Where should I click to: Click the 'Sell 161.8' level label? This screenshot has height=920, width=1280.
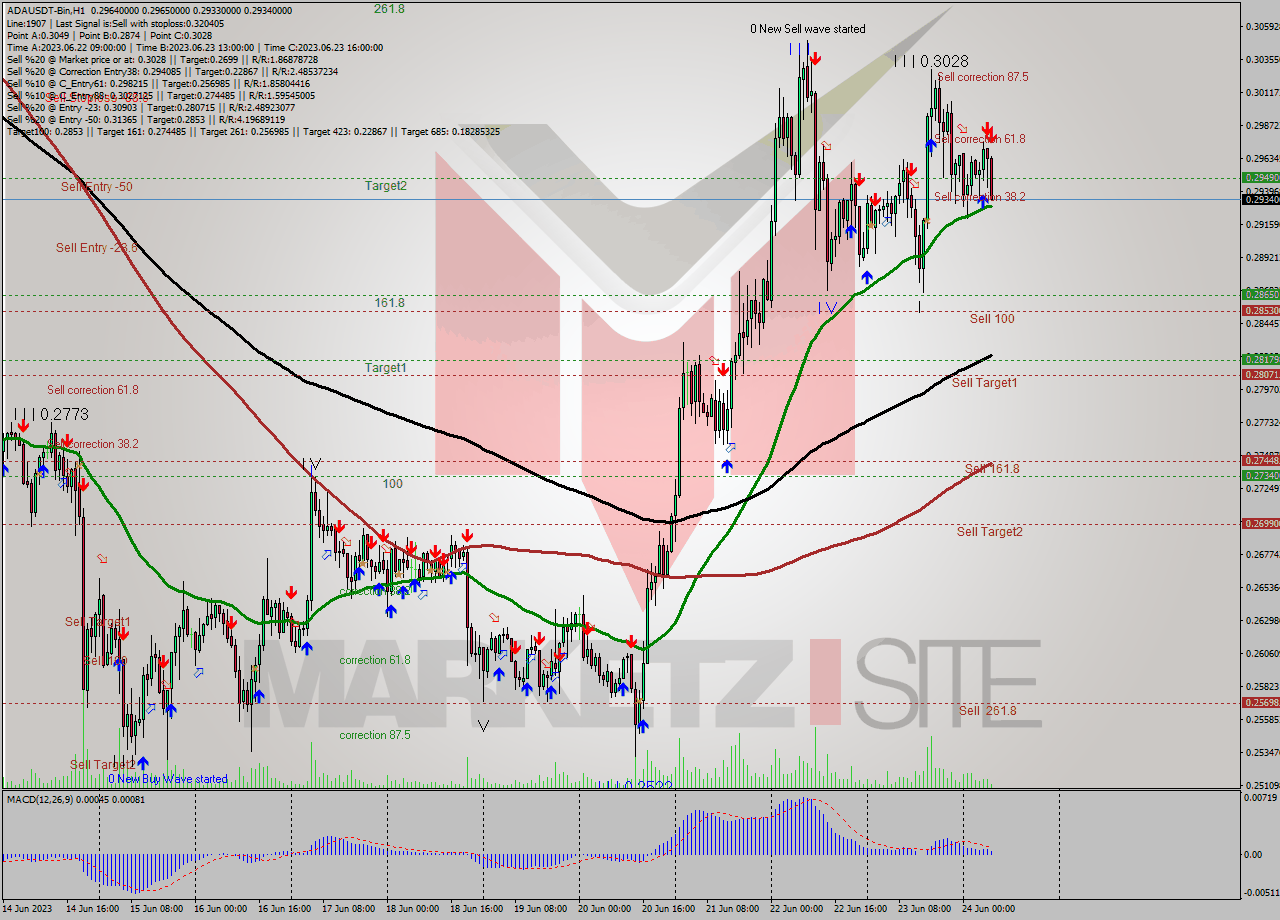[x=992, y=469]
